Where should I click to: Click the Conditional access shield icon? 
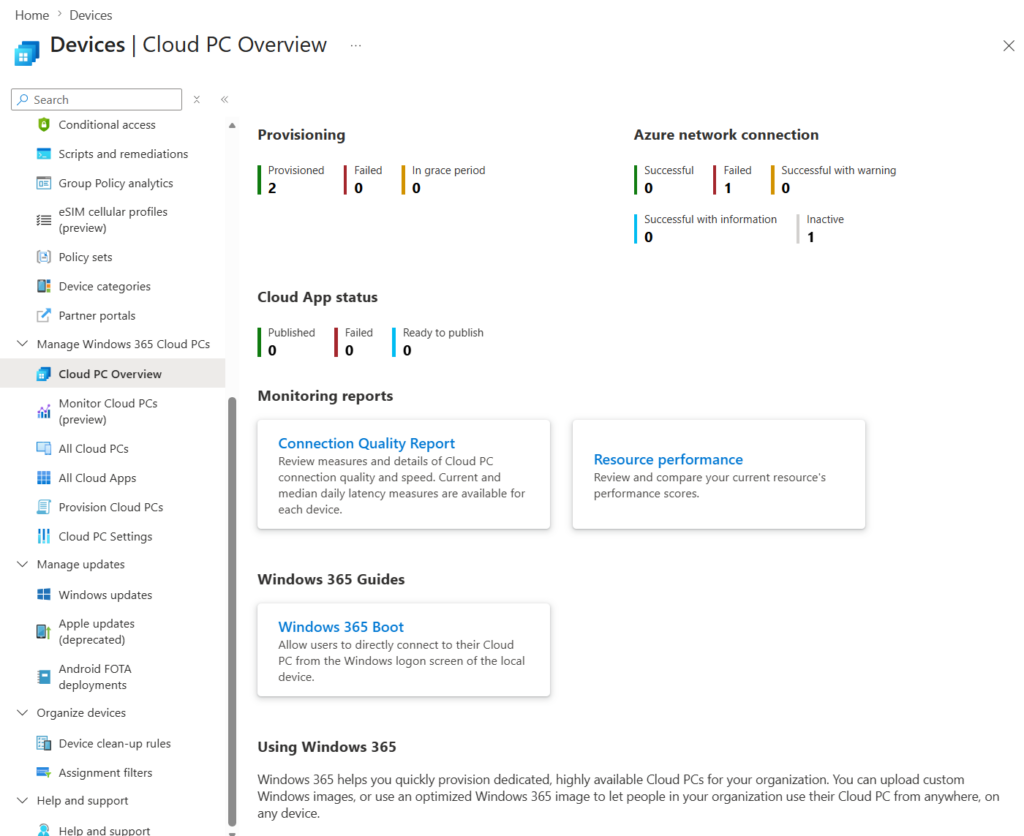coord(43,125)
